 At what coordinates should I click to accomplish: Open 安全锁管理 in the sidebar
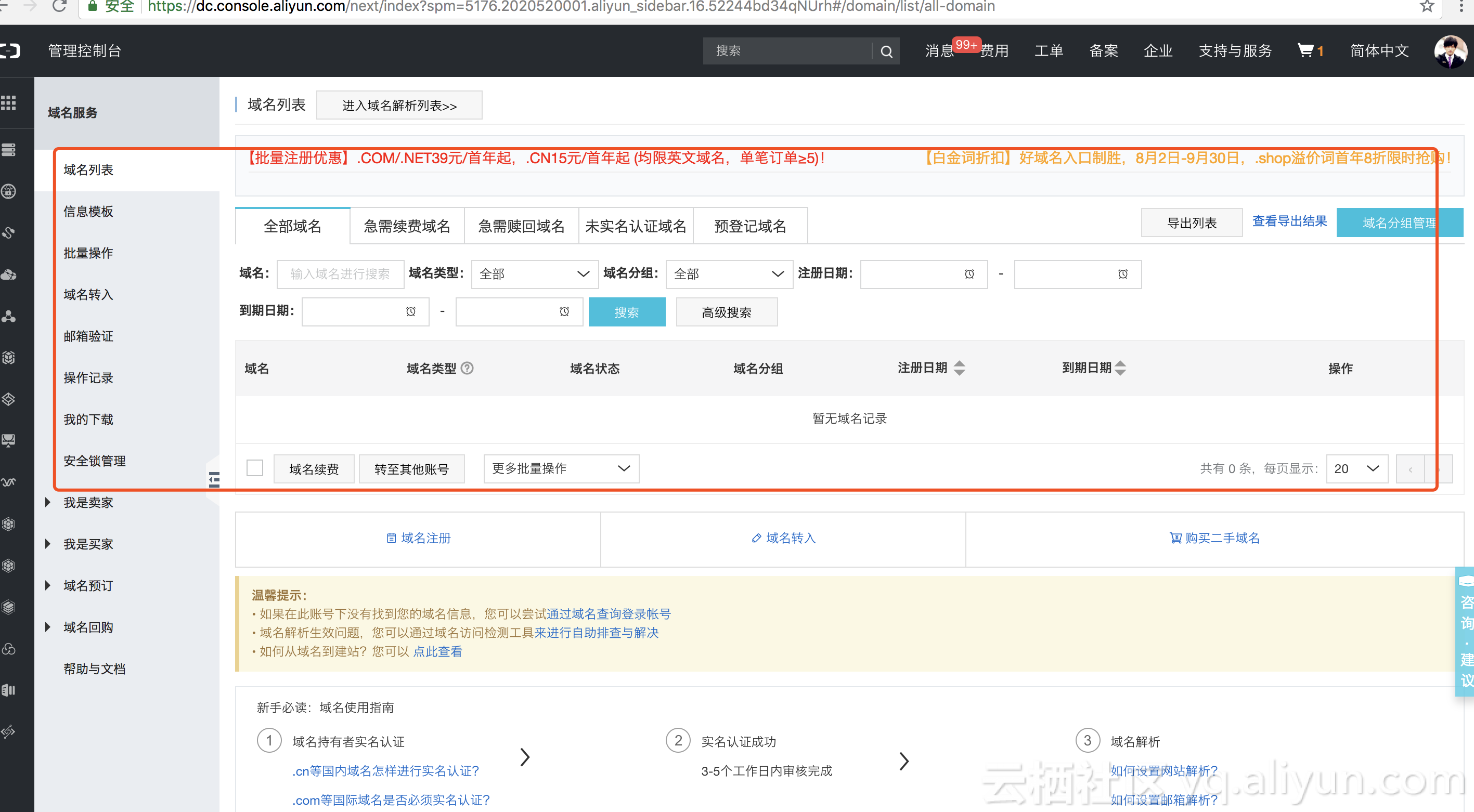point(95,461)
